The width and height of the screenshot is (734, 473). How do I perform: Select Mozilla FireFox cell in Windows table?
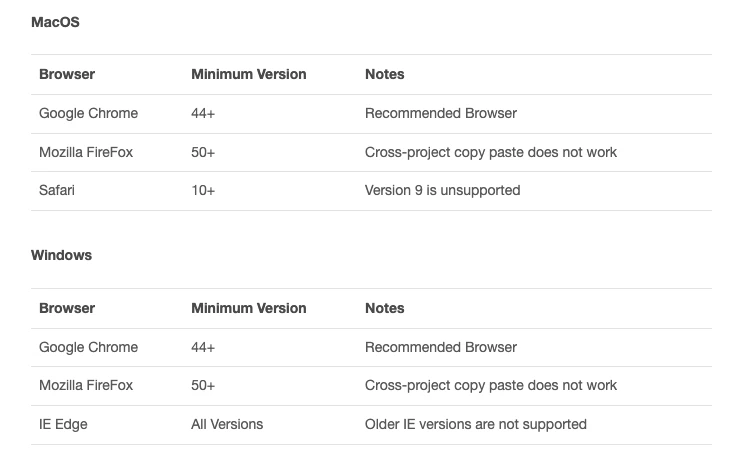(86, 385)
